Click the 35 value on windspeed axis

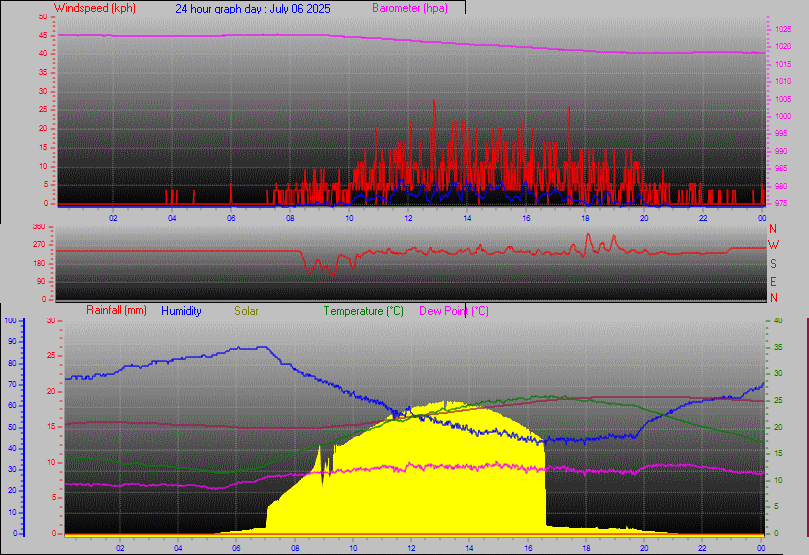point(43,73)
